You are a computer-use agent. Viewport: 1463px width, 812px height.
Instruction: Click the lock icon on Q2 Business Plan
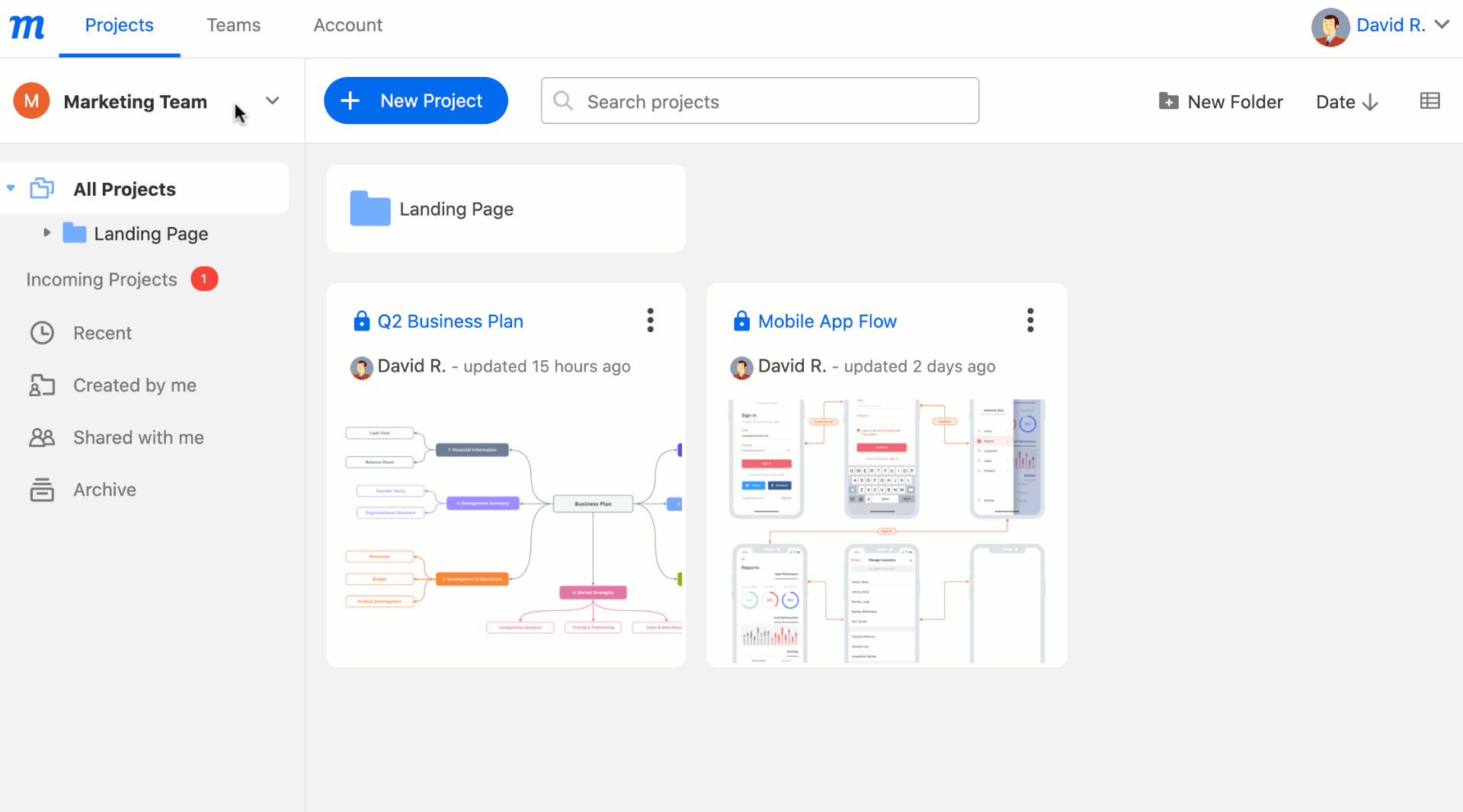point(361,321)
